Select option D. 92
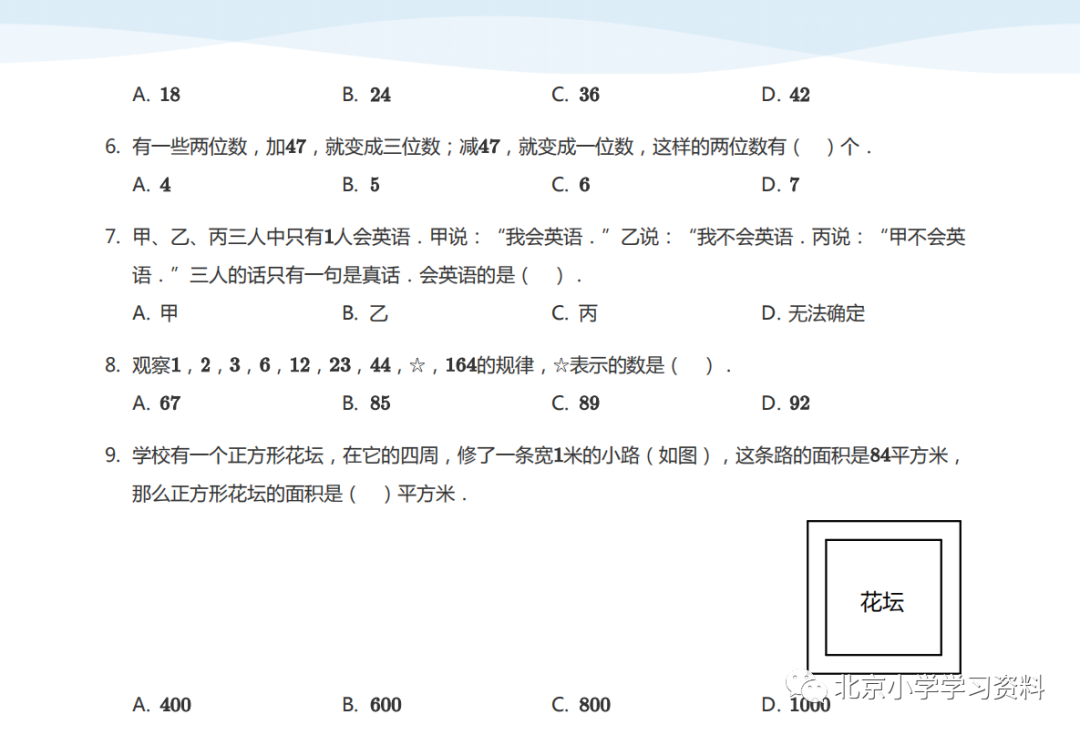 coord(786,403)
